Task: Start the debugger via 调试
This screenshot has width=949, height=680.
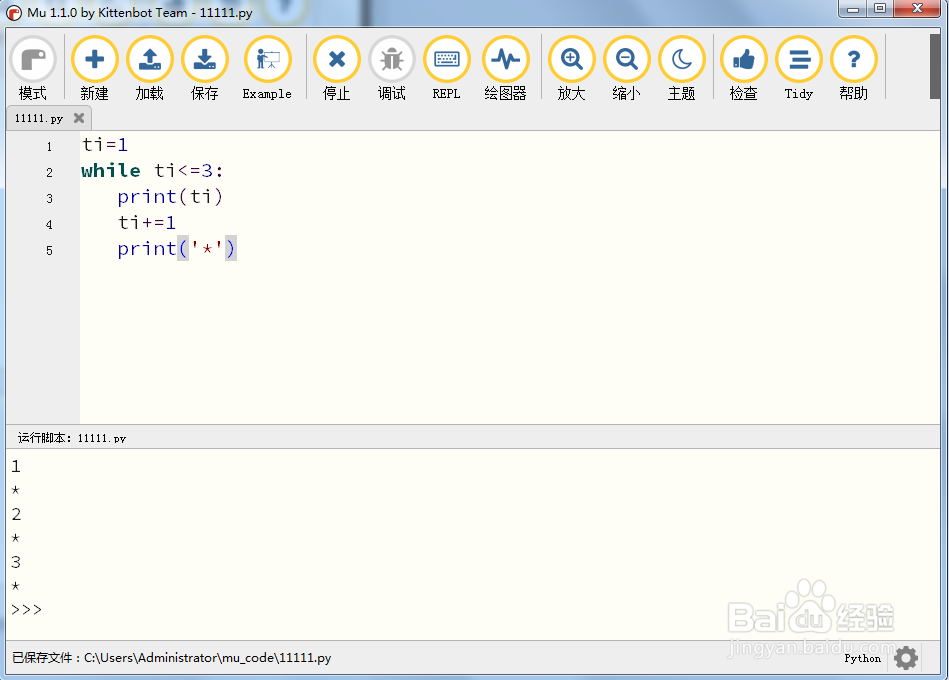Action: [x=391, y=60]
